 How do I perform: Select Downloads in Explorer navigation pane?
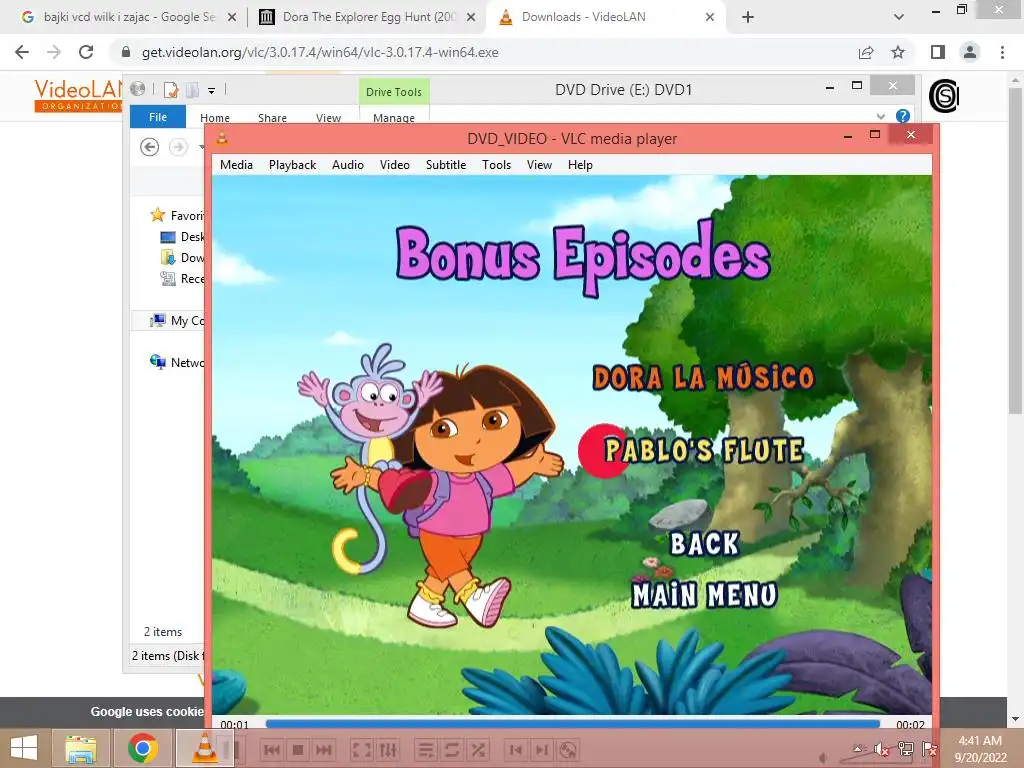pyautogui.click(x=182, y=257)
